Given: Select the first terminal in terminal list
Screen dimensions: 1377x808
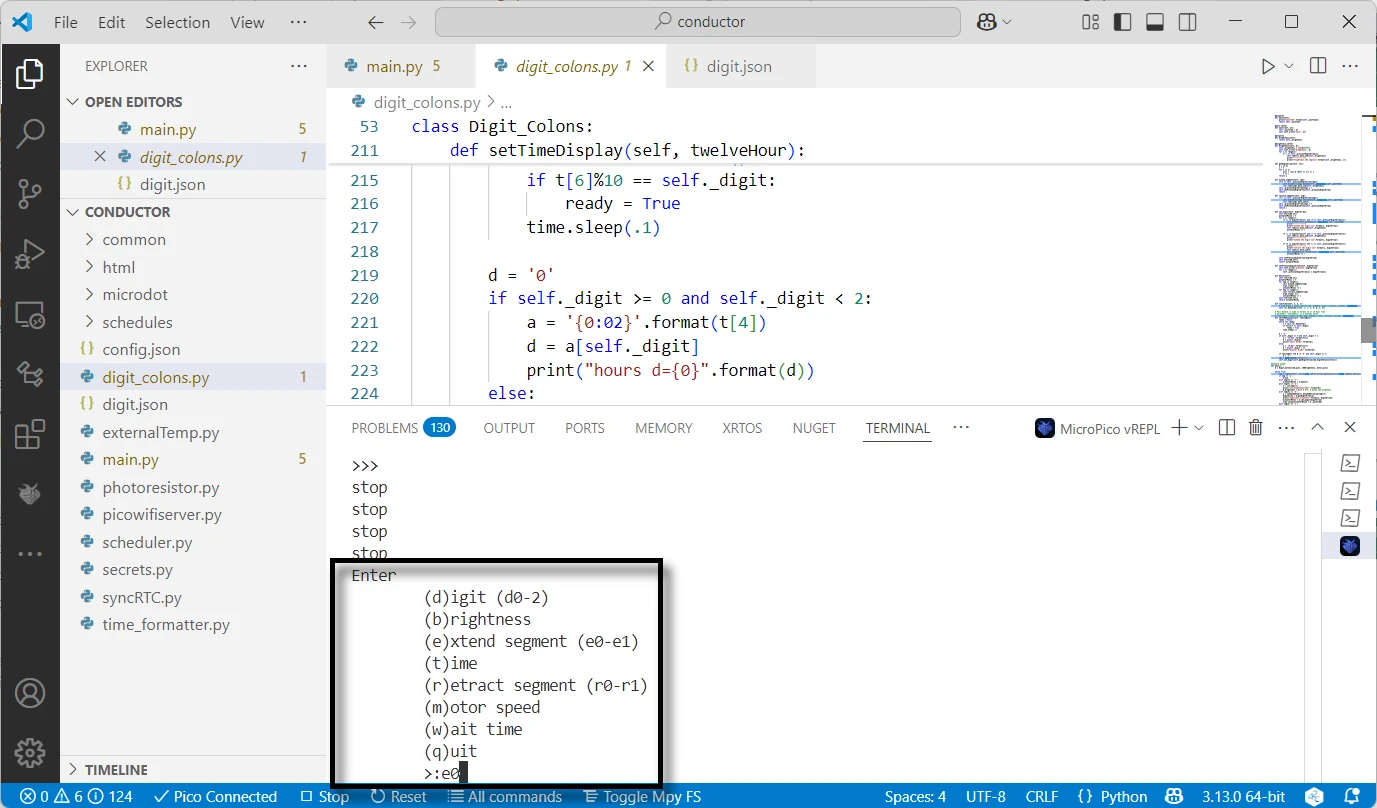Looking at the screenshot, I should pos(1350,463).
